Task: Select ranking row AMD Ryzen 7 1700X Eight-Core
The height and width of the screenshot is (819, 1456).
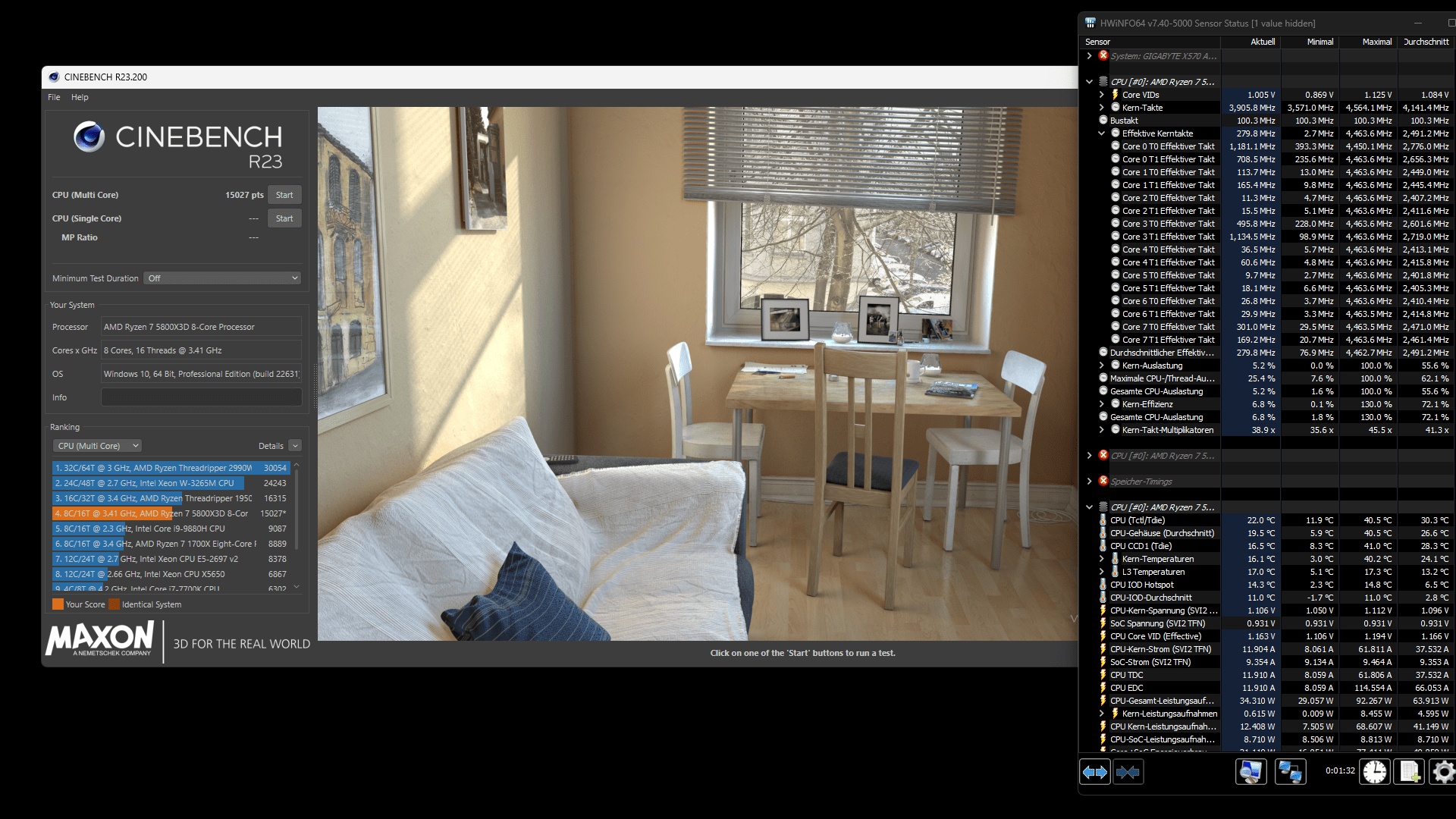Action: point(171,544)
